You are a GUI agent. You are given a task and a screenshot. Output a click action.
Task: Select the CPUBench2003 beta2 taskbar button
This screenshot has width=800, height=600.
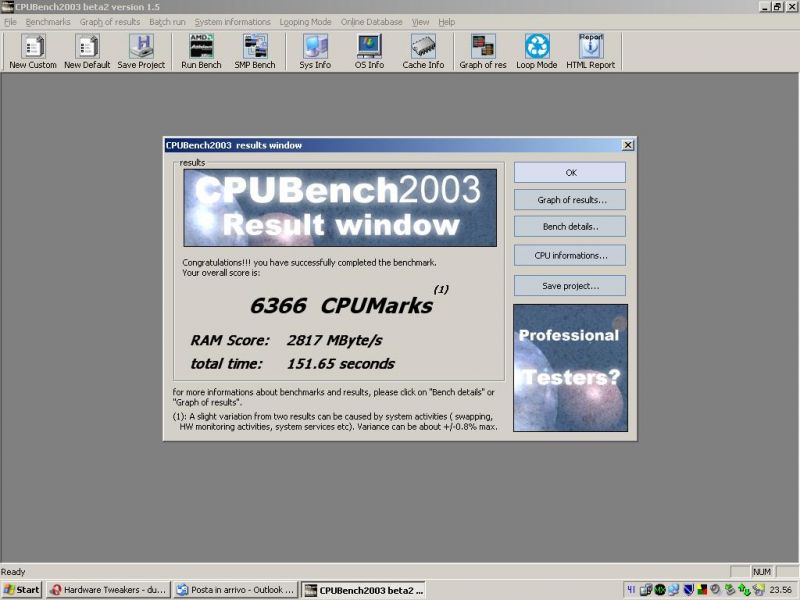coord(364,590)
